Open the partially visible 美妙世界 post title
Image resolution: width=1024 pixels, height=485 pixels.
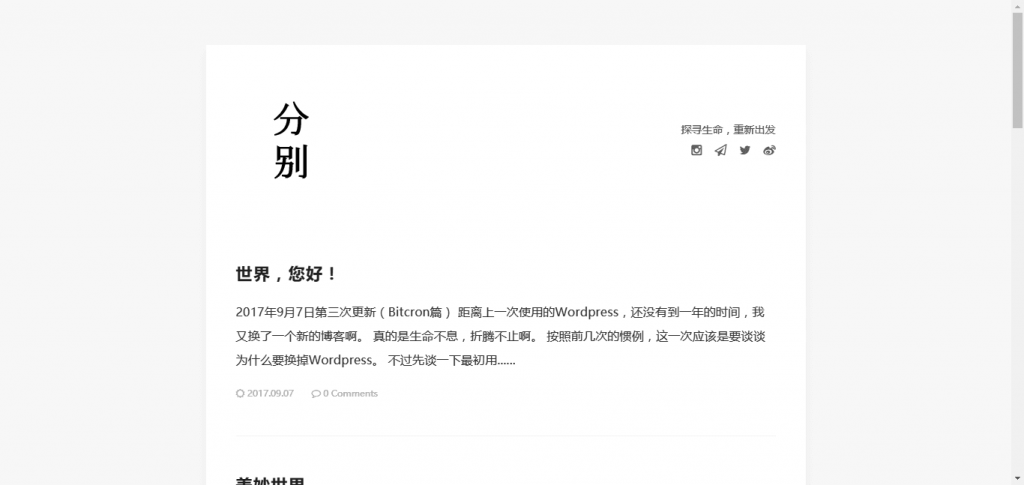270,481
